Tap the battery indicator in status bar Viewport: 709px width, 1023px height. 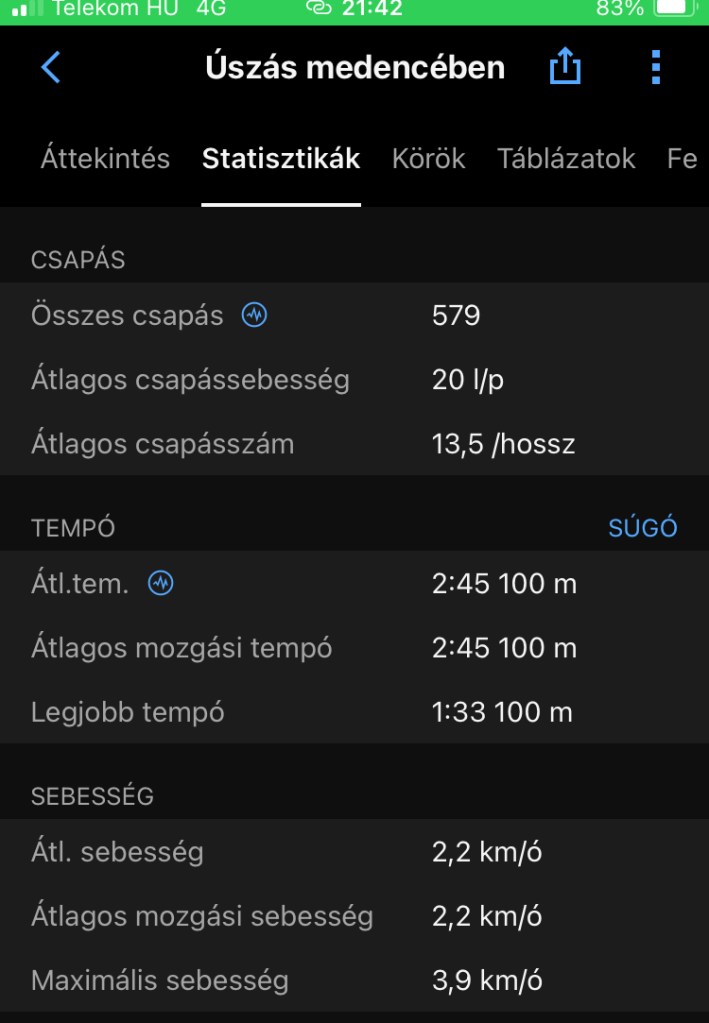pos(675,9)
